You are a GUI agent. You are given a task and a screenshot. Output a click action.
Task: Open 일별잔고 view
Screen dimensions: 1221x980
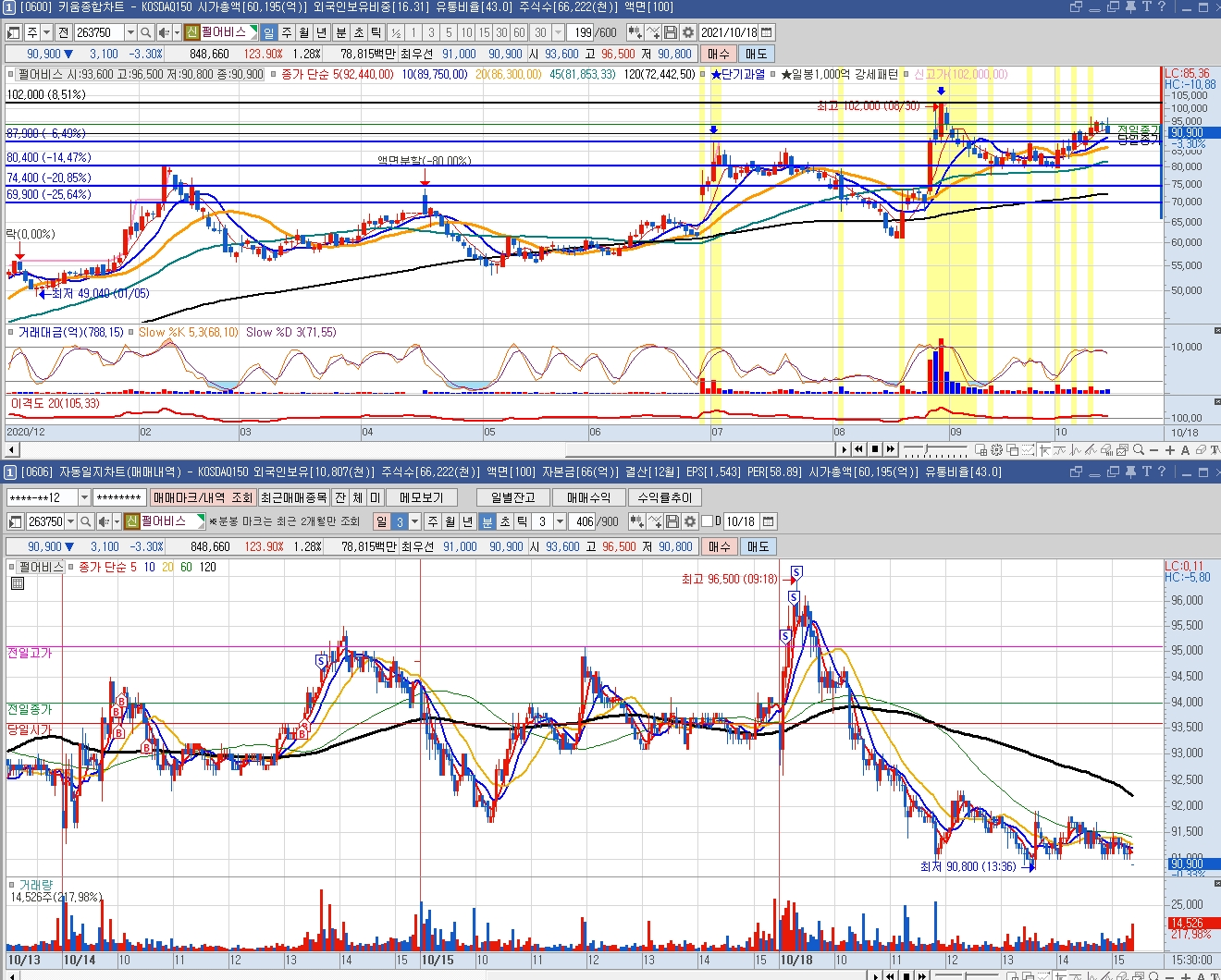click(513, 497)
